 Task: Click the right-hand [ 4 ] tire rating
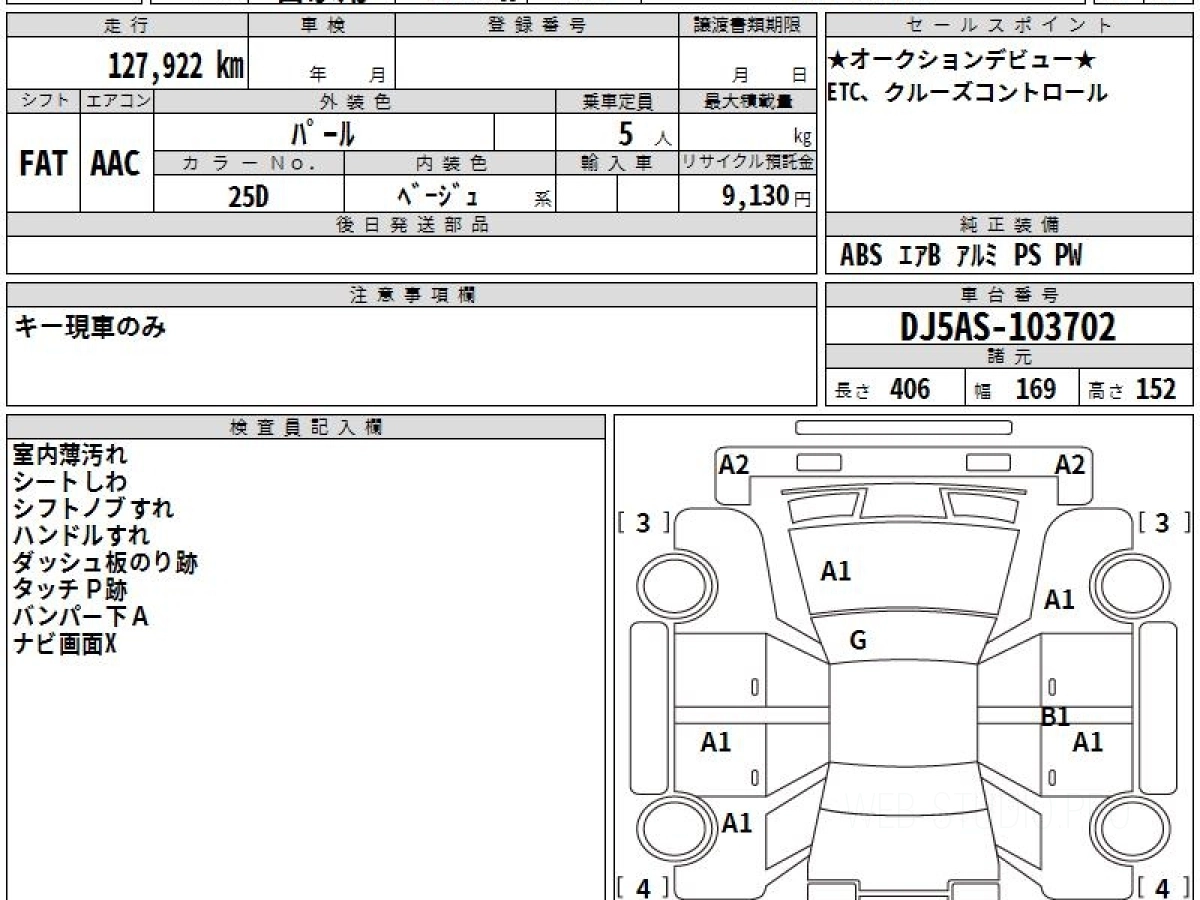pos(1163,887)
